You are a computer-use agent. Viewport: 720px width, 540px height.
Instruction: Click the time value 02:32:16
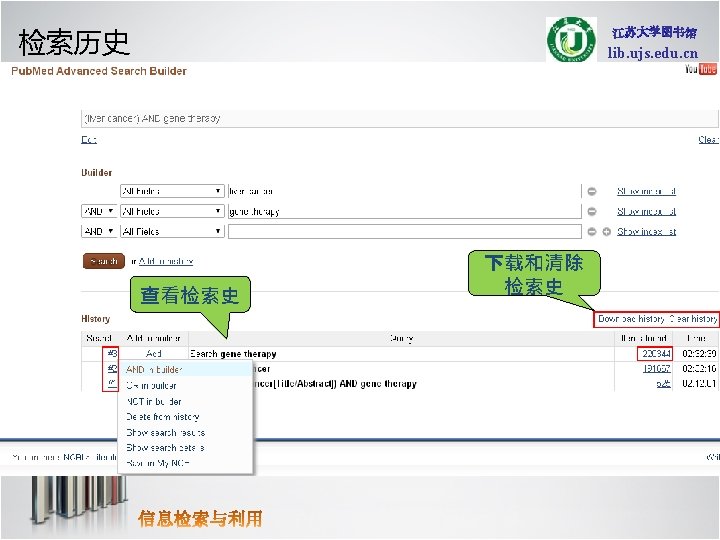pos(699,368)
